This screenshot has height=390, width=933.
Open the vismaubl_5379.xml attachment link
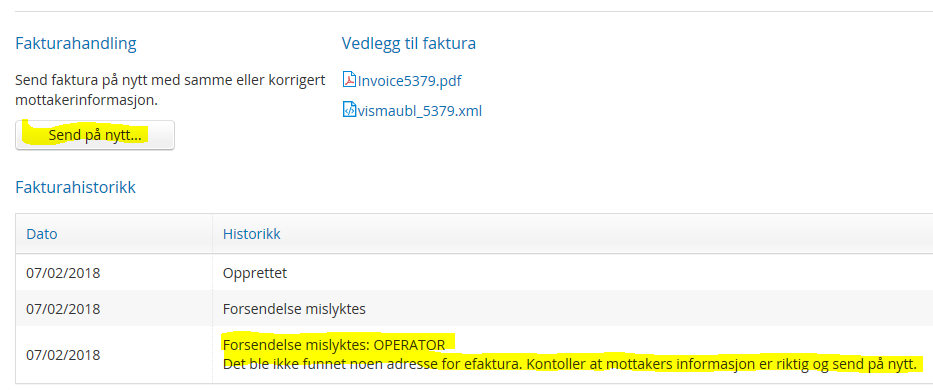pos(419,111)
